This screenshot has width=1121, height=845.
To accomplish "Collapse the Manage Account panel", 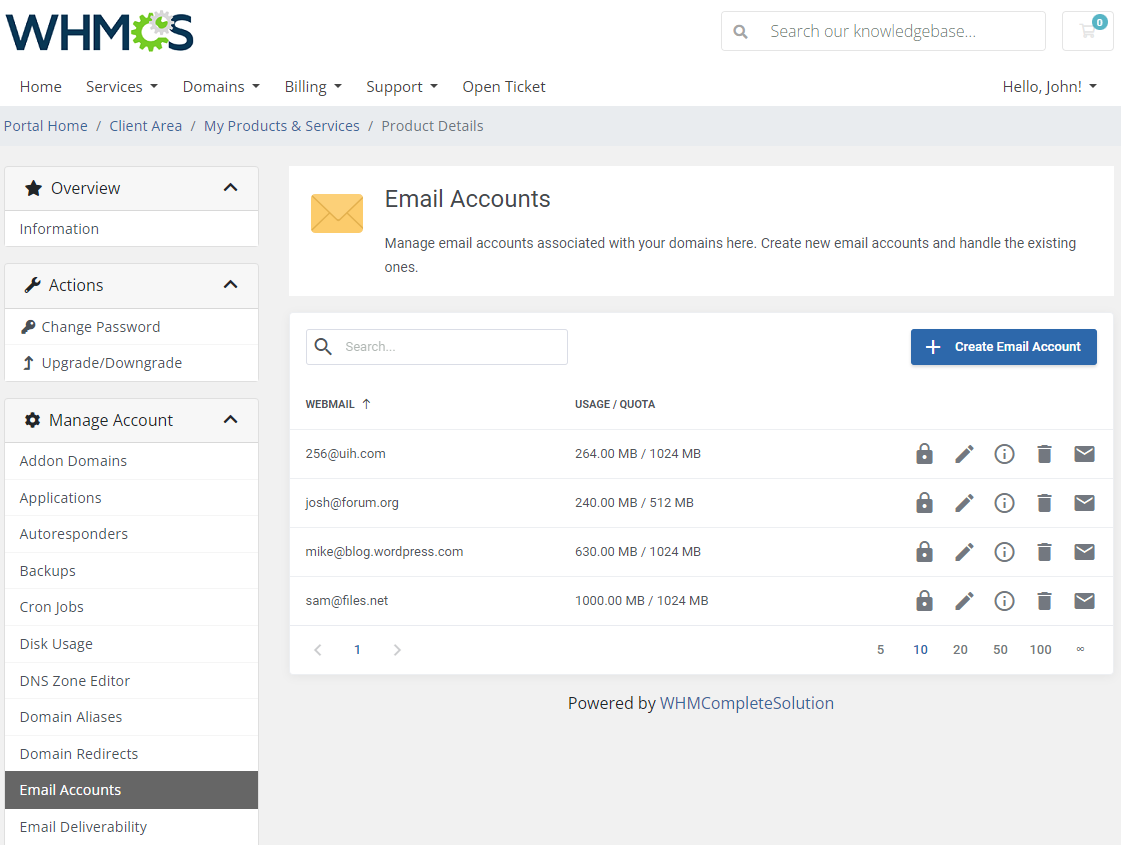I will (230, 420).
